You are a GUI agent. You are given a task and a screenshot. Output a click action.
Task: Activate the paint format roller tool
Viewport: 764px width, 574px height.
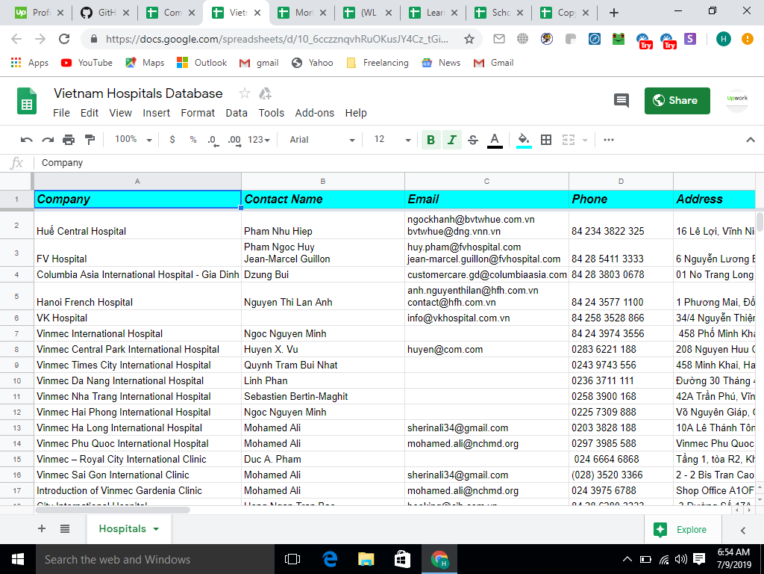pos(90,140)
